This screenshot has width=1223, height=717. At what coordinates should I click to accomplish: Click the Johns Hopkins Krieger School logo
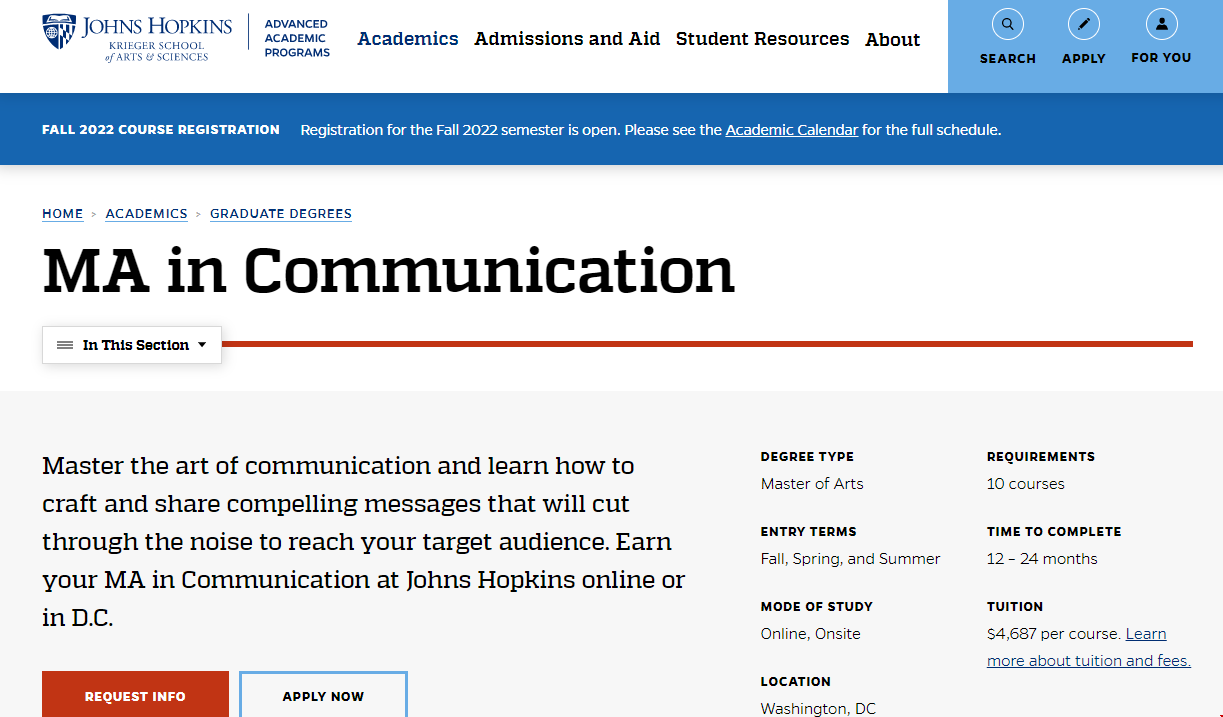click(x=137, y=38)
